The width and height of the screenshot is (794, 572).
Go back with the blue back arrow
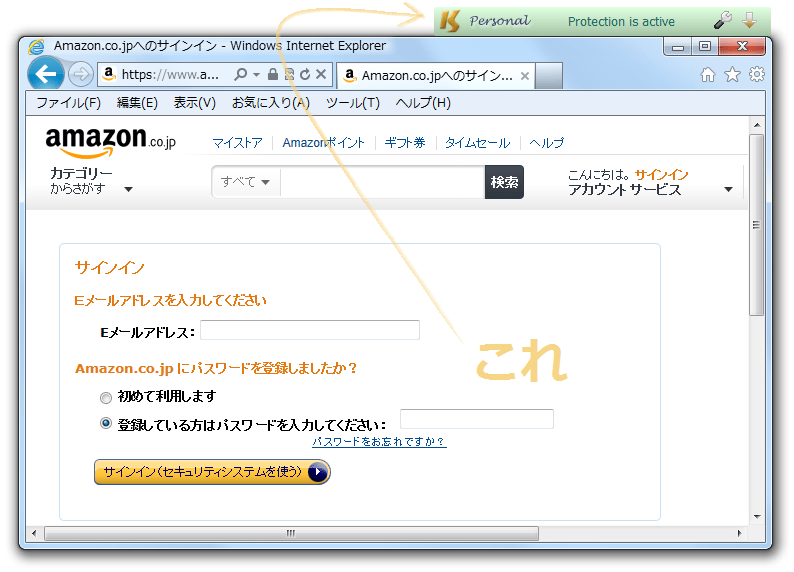coord(46,74)
